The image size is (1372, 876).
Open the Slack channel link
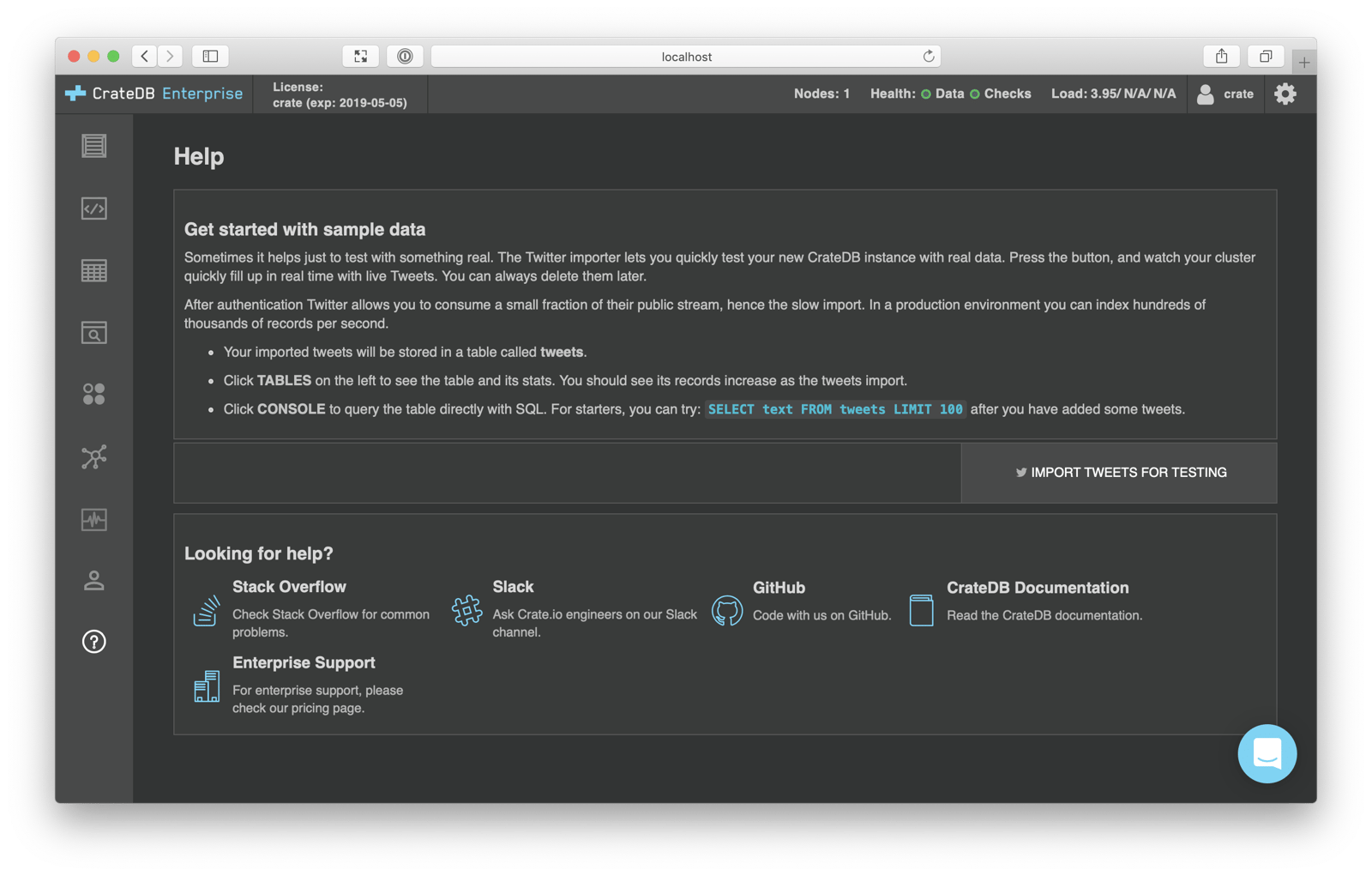[513, 587]
